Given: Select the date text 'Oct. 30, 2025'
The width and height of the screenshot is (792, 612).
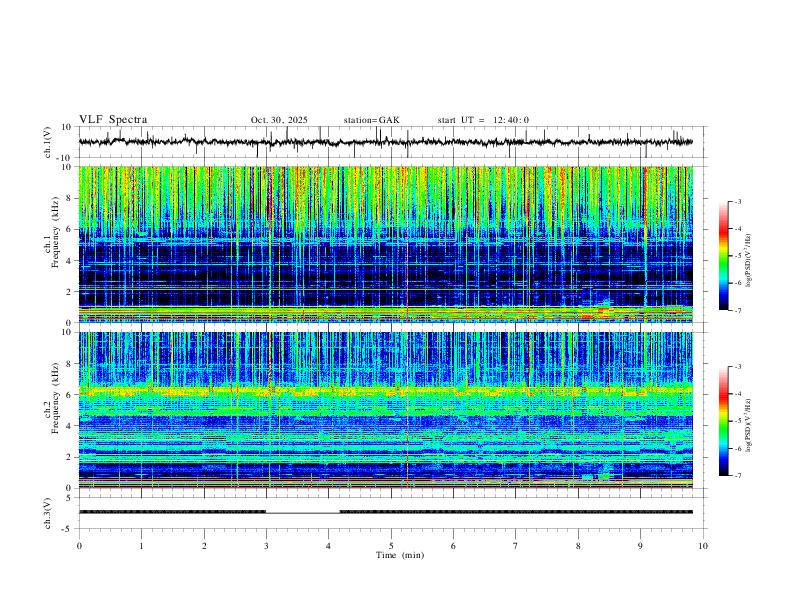Looking at the screenshot, I should point(279,120).
